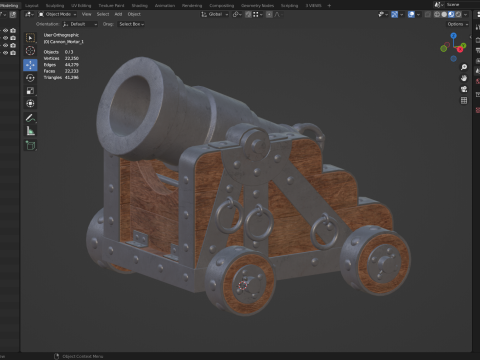Open the Select menu

103,14
